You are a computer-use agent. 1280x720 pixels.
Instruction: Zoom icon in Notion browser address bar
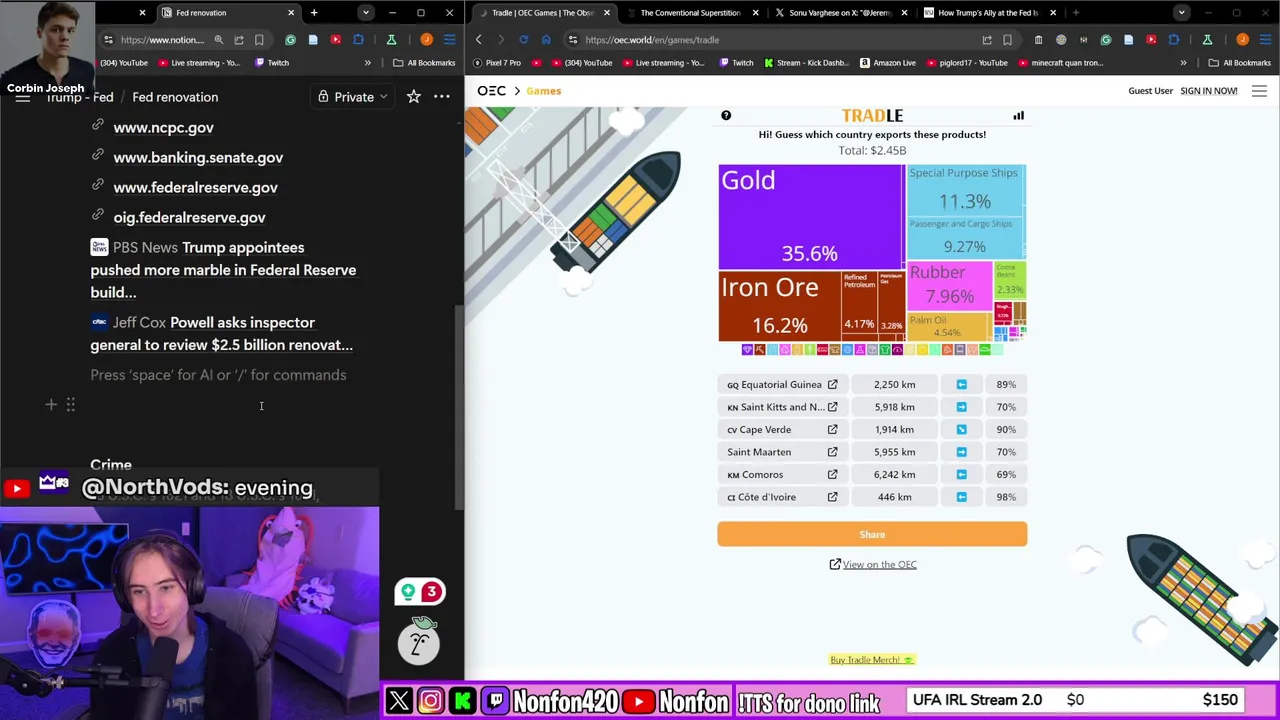tap(218, 40)
